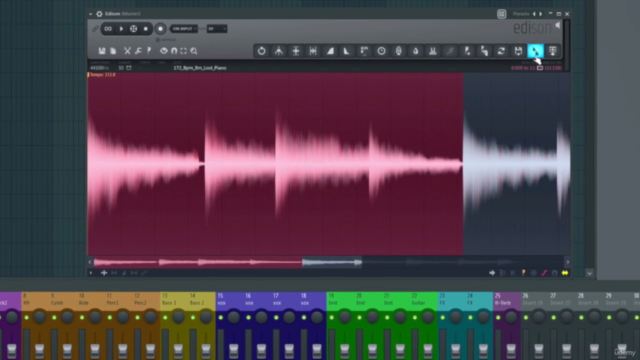Open the Edison plugin options gear
Screen dimensions: 640x360
(x=99, y=14)
